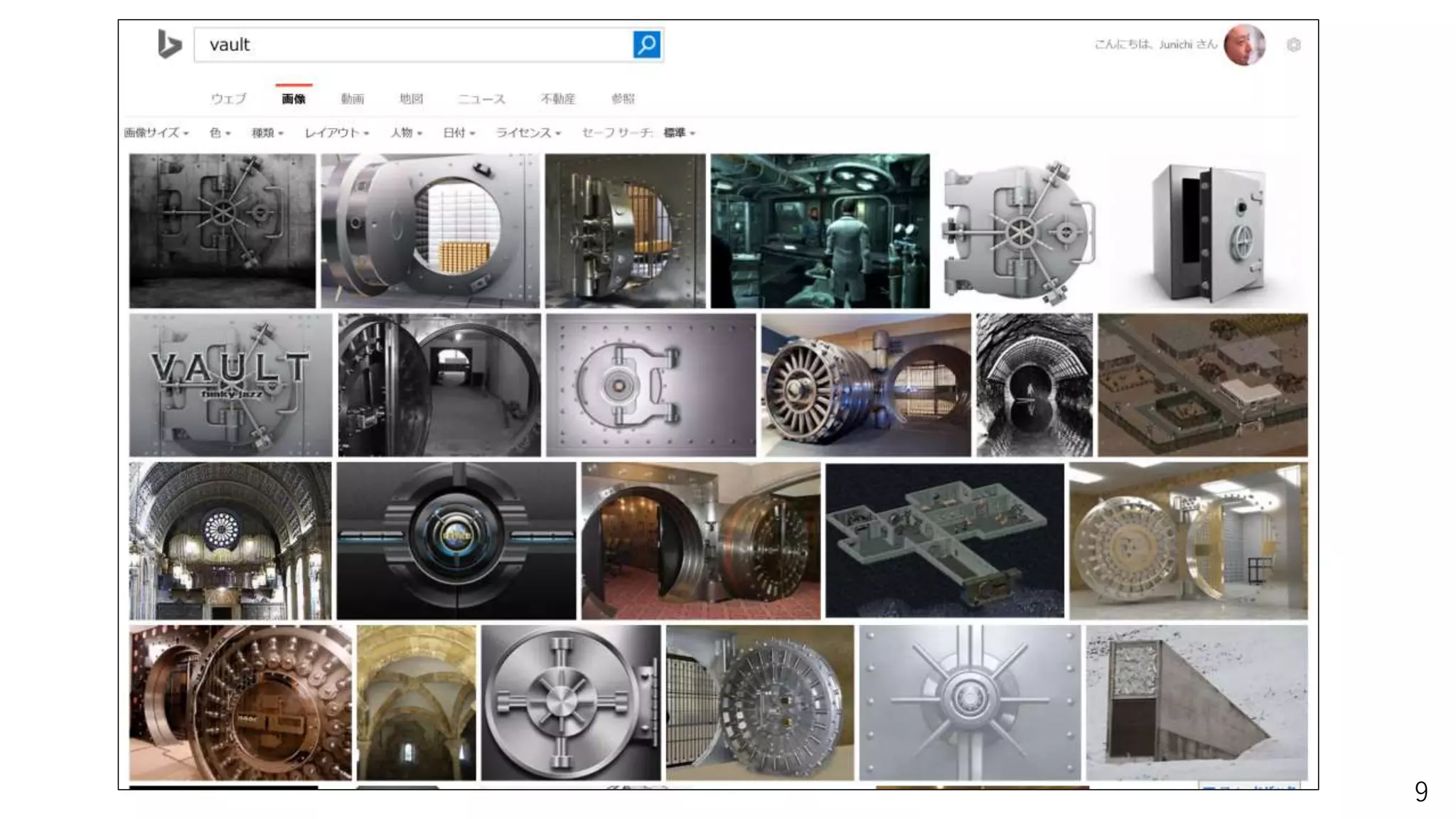Screen dimensions: 1456x819
Task: Switch to the 動画 tab
Action: (352, 99)
